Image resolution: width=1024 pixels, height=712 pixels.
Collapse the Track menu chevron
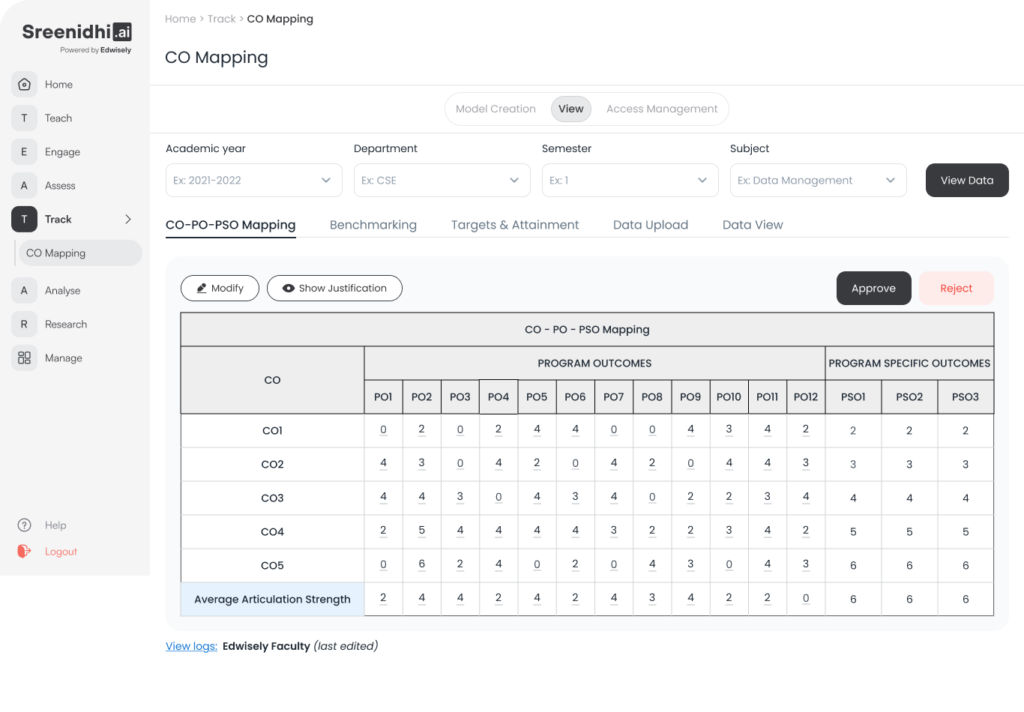point(128,219)
